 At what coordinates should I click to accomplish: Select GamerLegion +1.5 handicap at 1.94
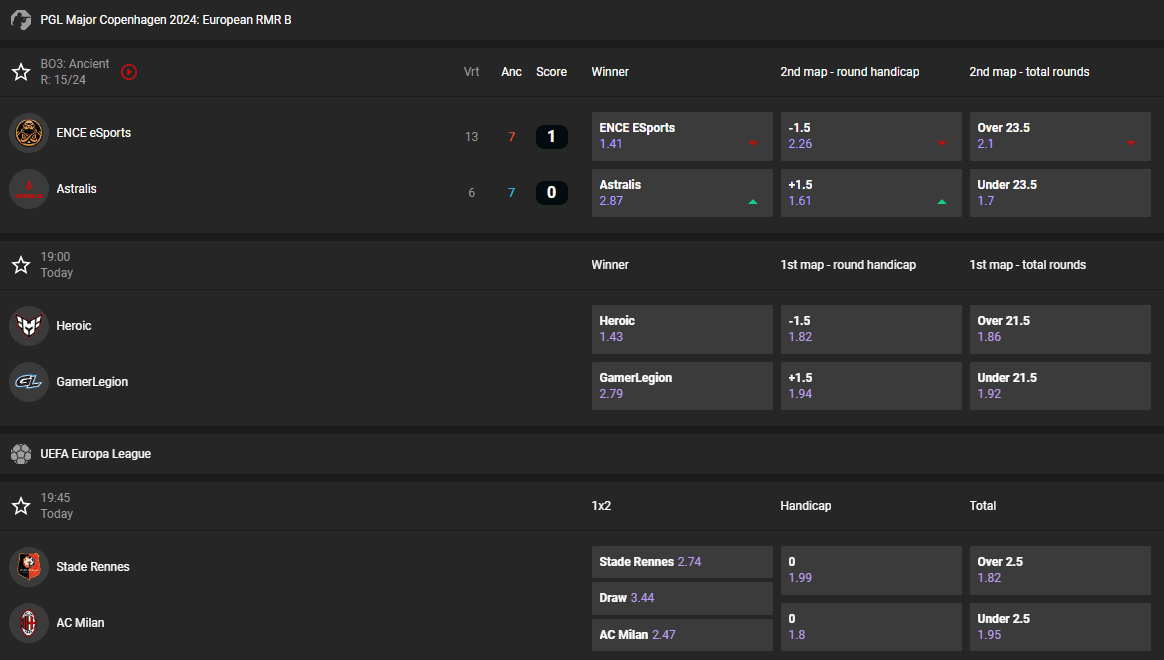pos(871,386)
